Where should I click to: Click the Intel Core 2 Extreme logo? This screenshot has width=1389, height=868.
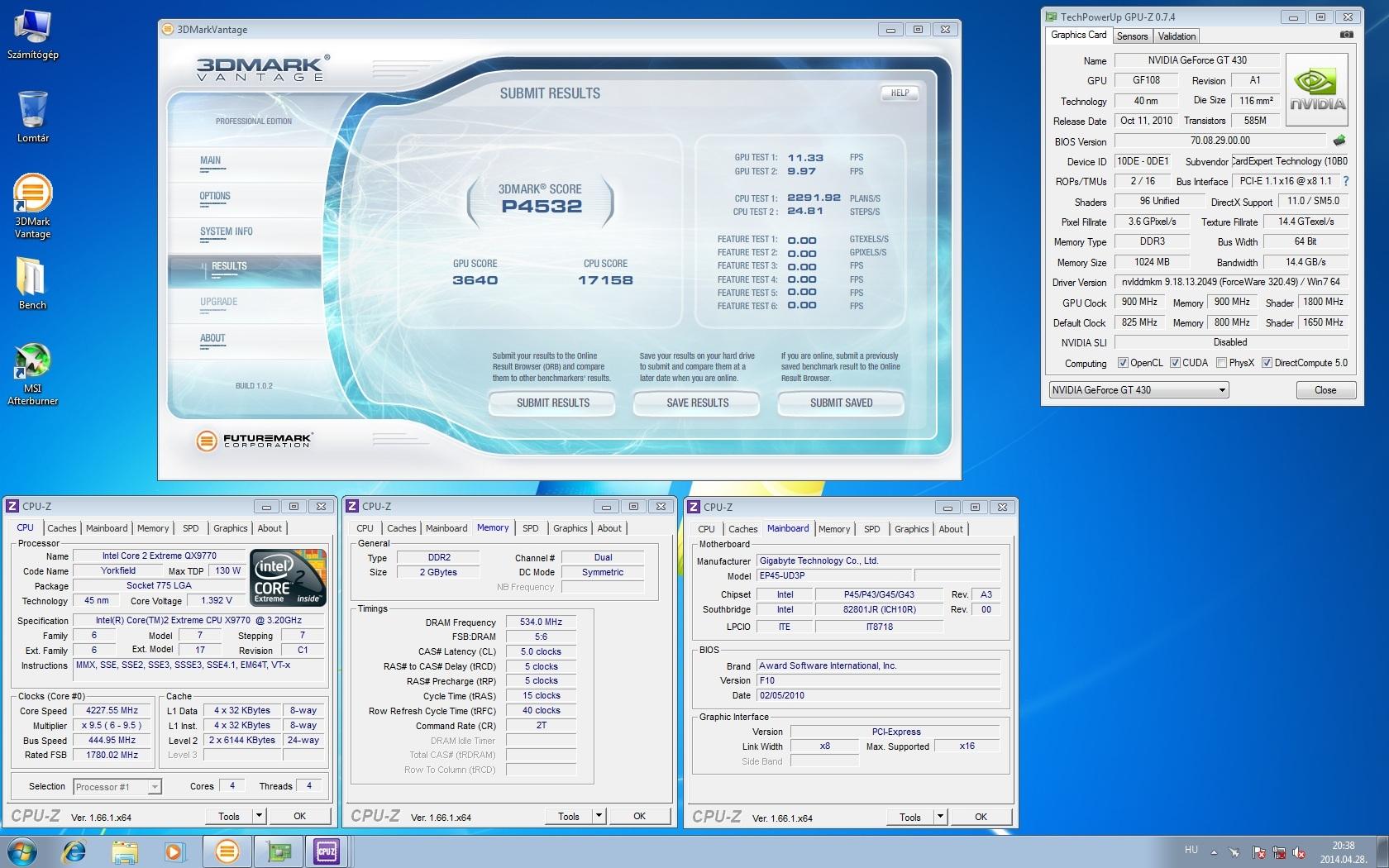point(288,578)
